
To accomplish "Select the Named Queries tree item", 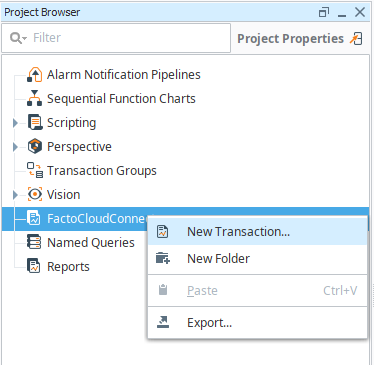I will 91,242.
